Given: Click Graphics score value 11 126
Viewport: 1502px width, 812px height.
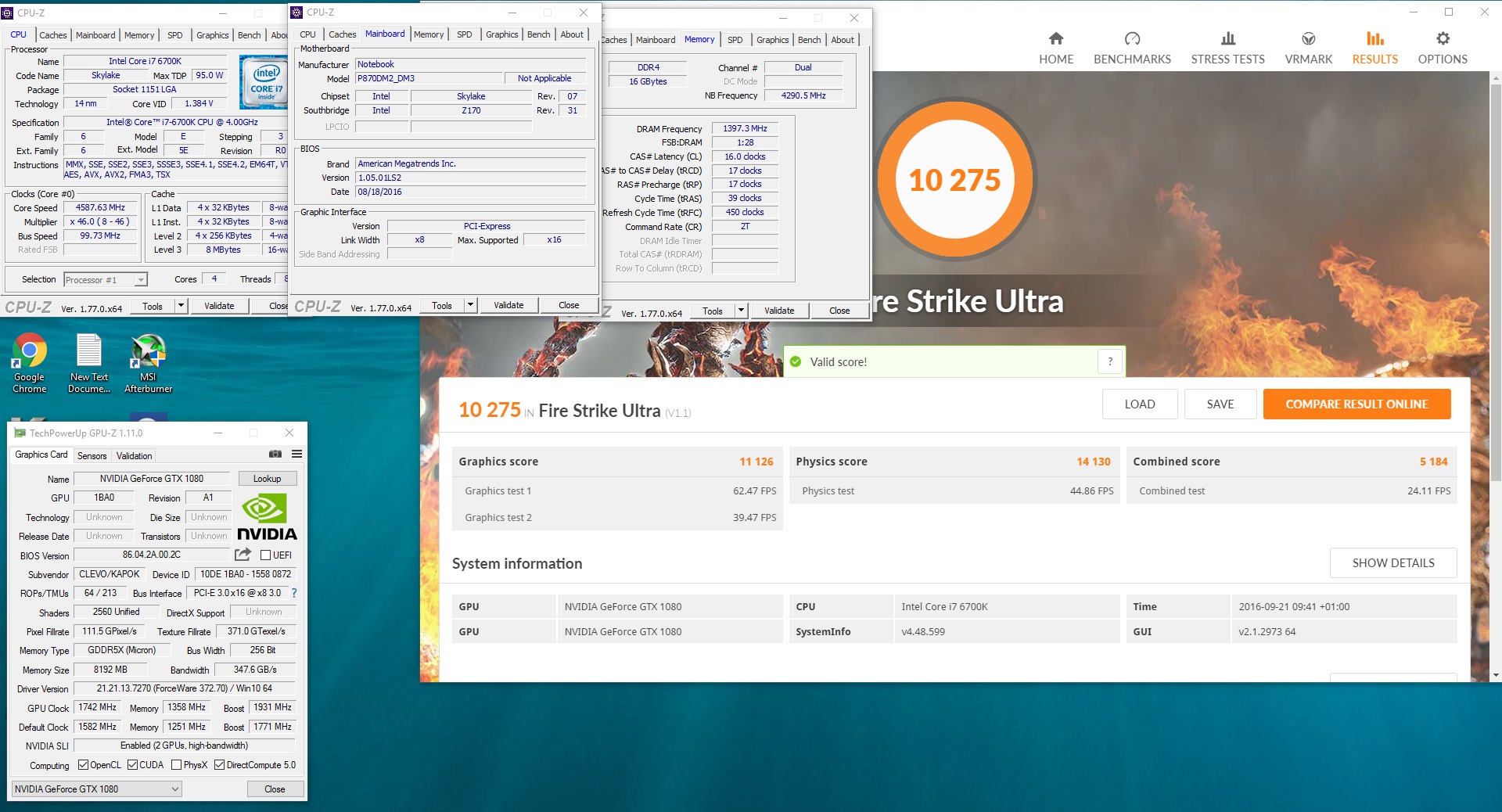Looking at the screenshot, I should (x=756, y=462).
